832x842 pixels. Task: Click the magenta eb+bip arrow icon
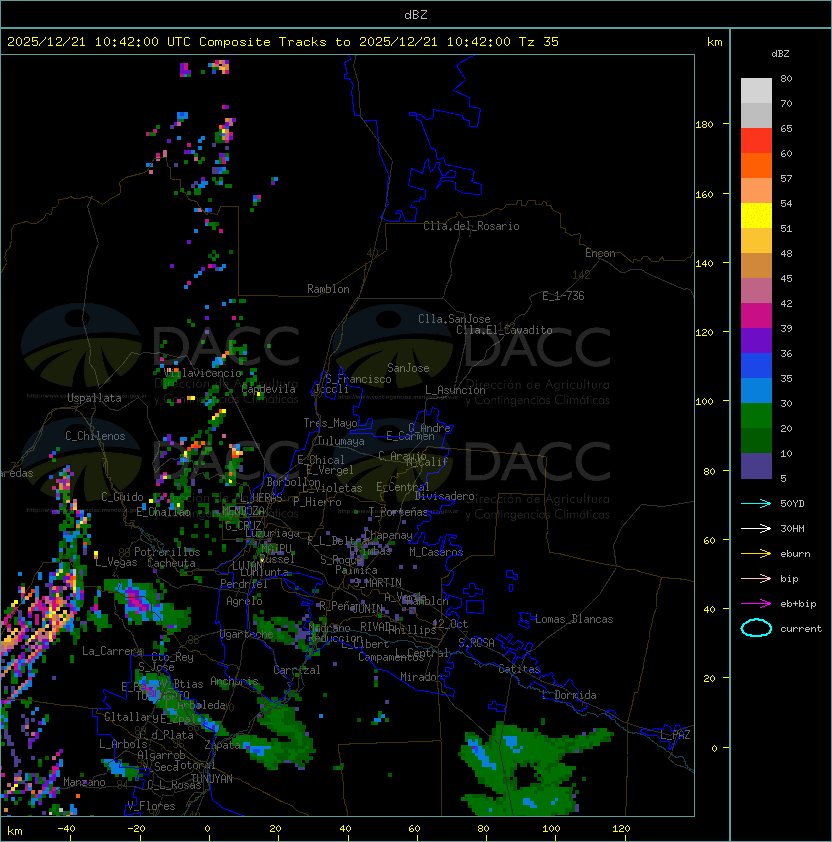[x=756, y=604]
